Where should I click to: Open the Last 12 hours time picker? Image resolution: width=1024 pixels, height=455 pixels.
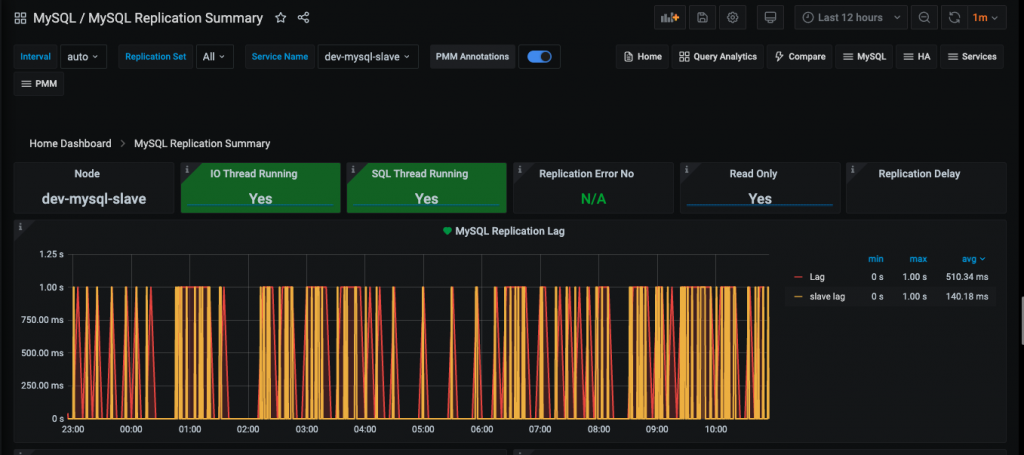[x=850, y=18]
